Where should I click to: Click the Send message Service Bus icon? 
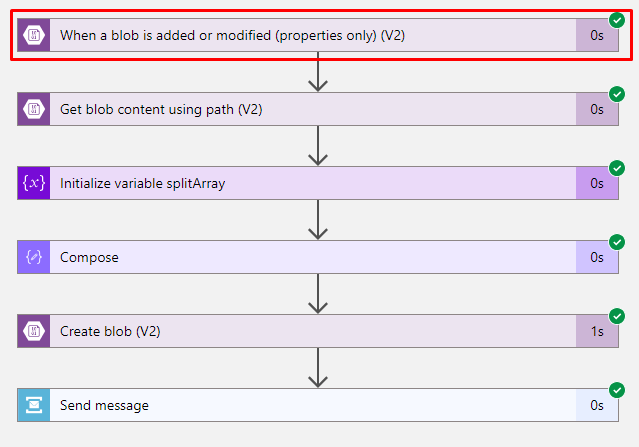(x=34, y=405)
